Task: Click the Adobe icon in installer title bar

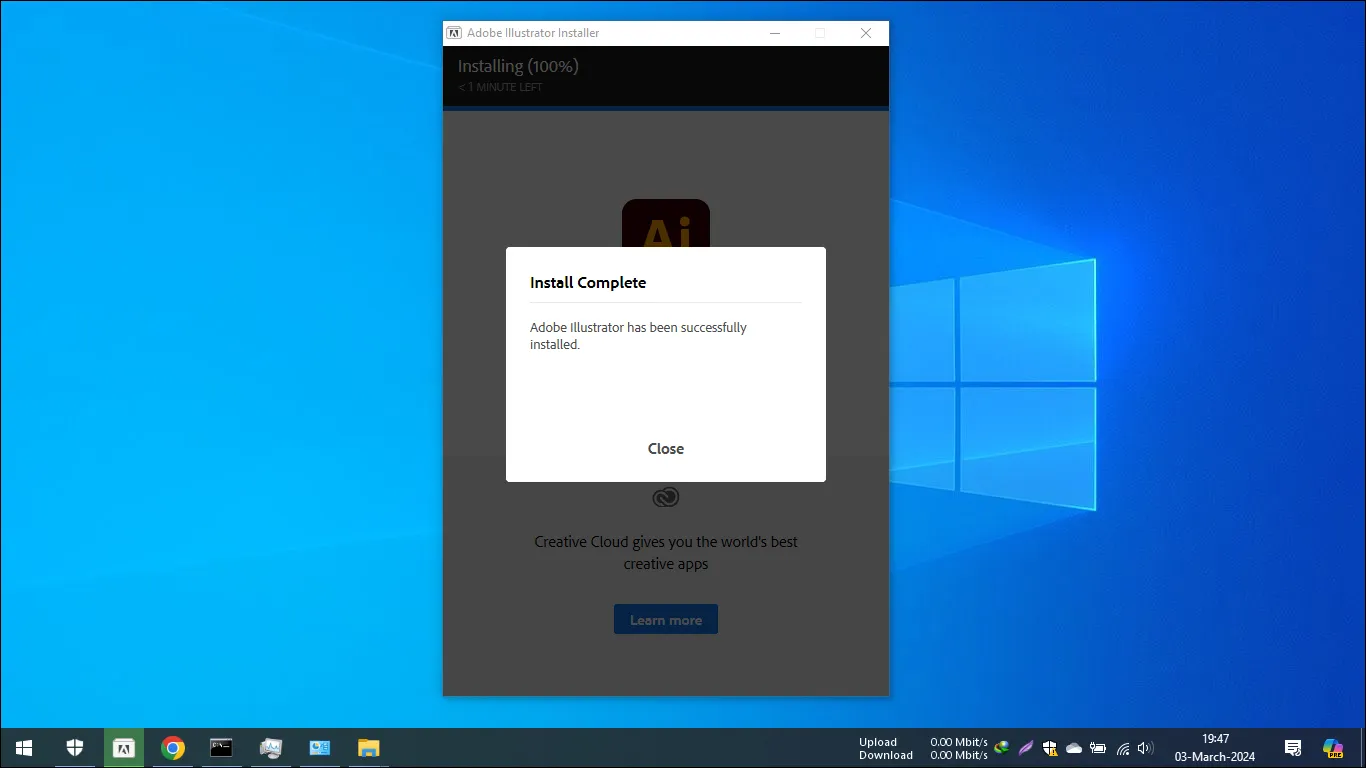Action: 454,33
